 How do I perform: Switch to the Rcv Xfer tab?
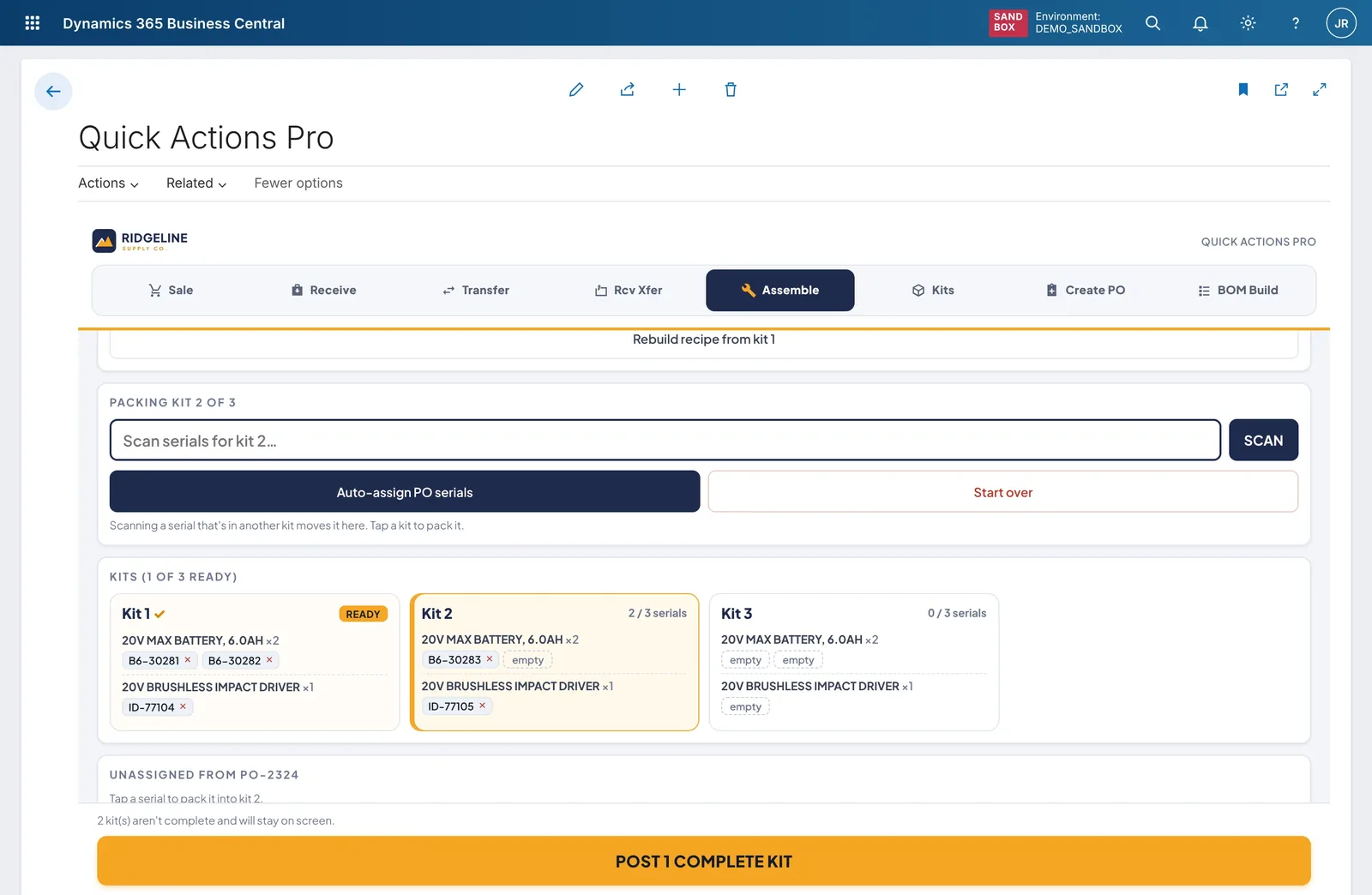[x=629, y=291]
